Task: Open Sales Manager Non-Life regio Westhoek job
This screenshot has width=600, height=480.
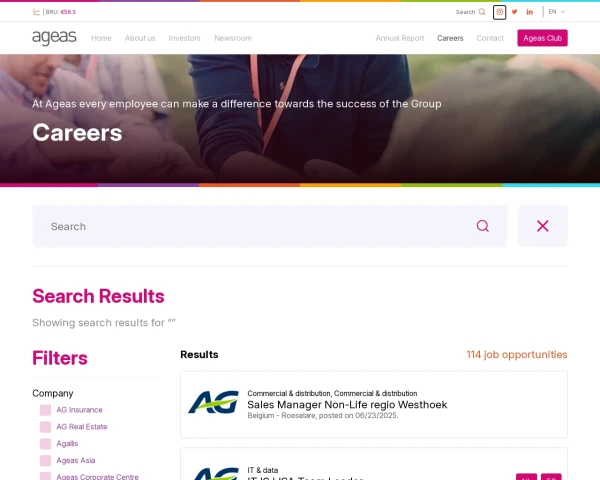Action: (347, 405)
